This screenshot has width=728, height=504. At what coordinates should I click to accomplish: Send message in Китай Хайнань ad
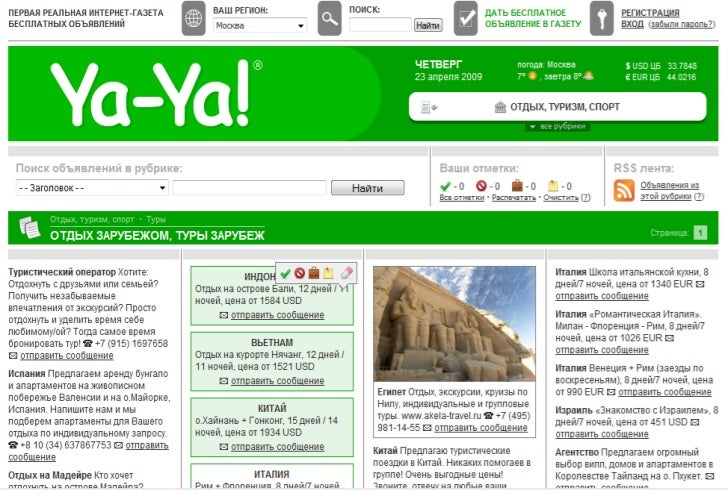278,447
